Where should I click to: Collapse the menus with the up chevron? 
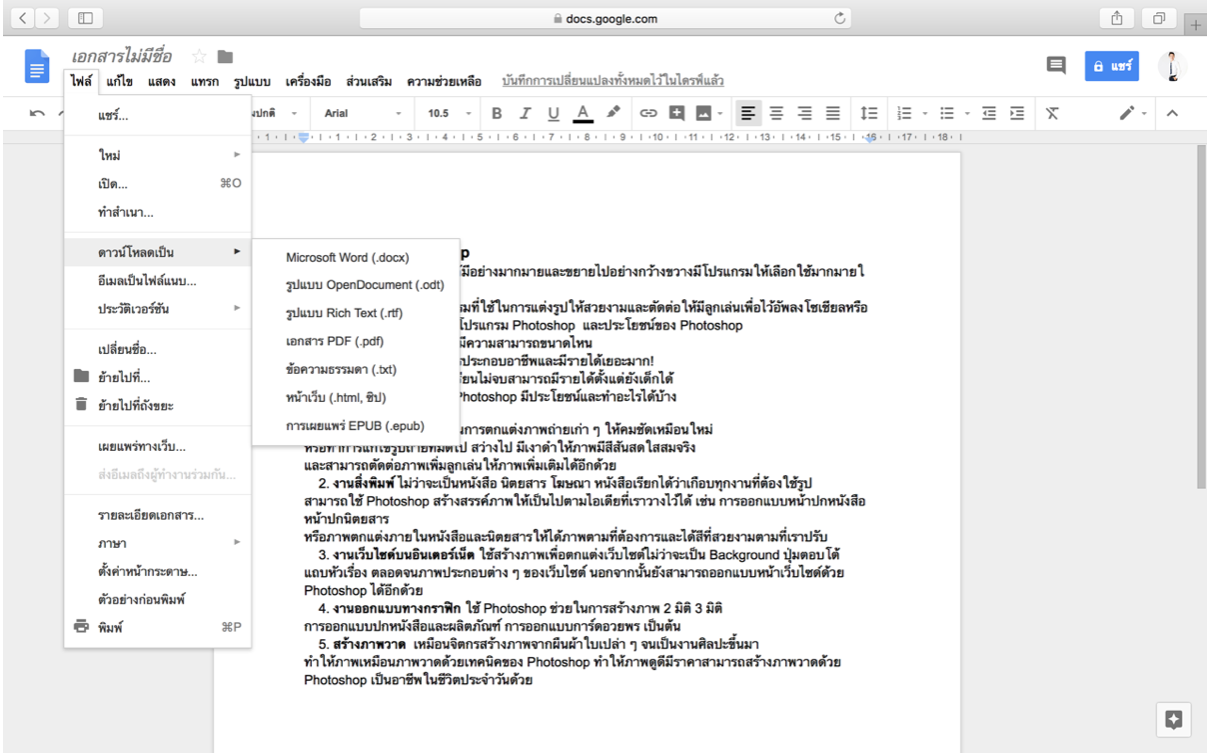click(1172, 114)
